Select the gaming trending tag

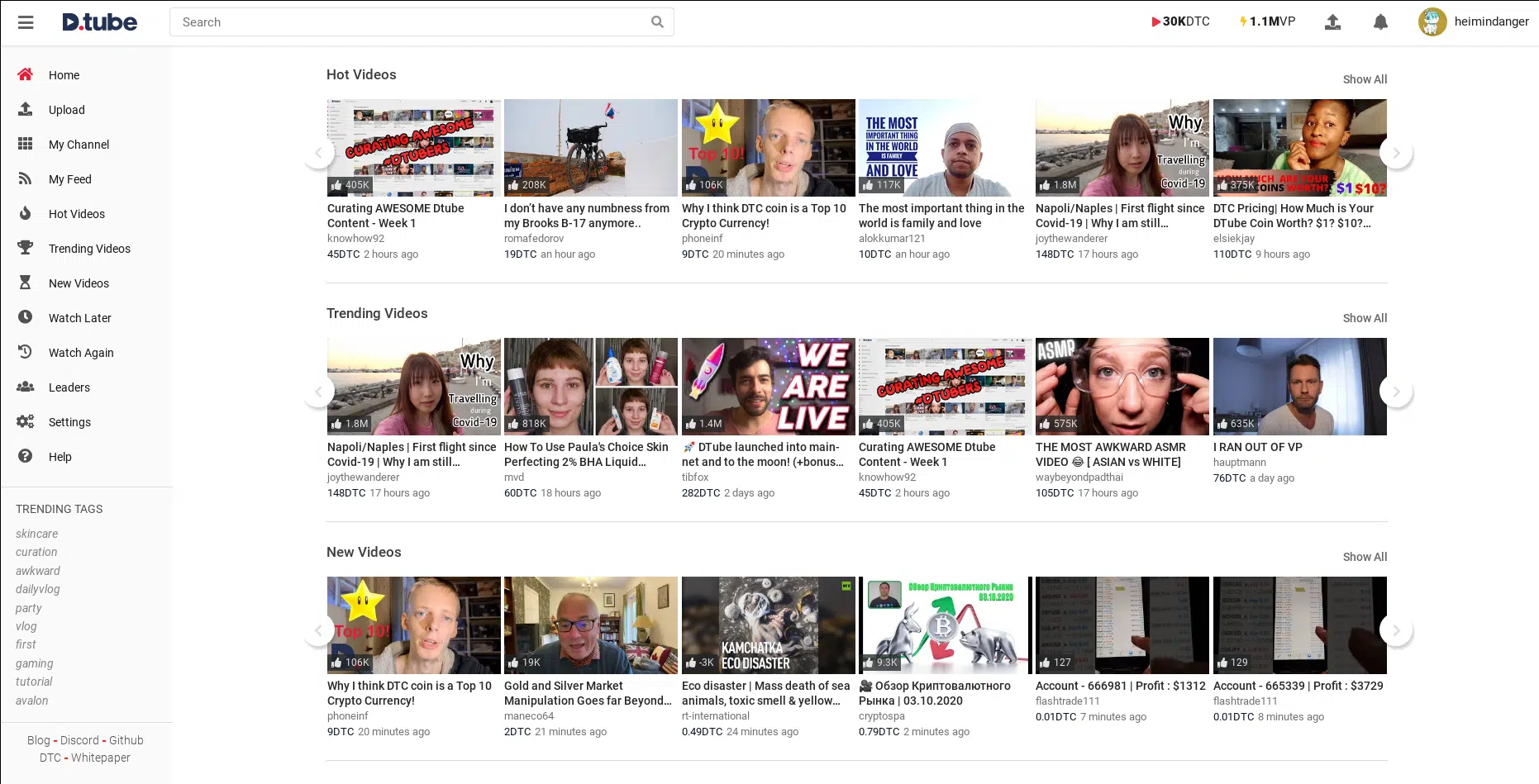(35, 663)
